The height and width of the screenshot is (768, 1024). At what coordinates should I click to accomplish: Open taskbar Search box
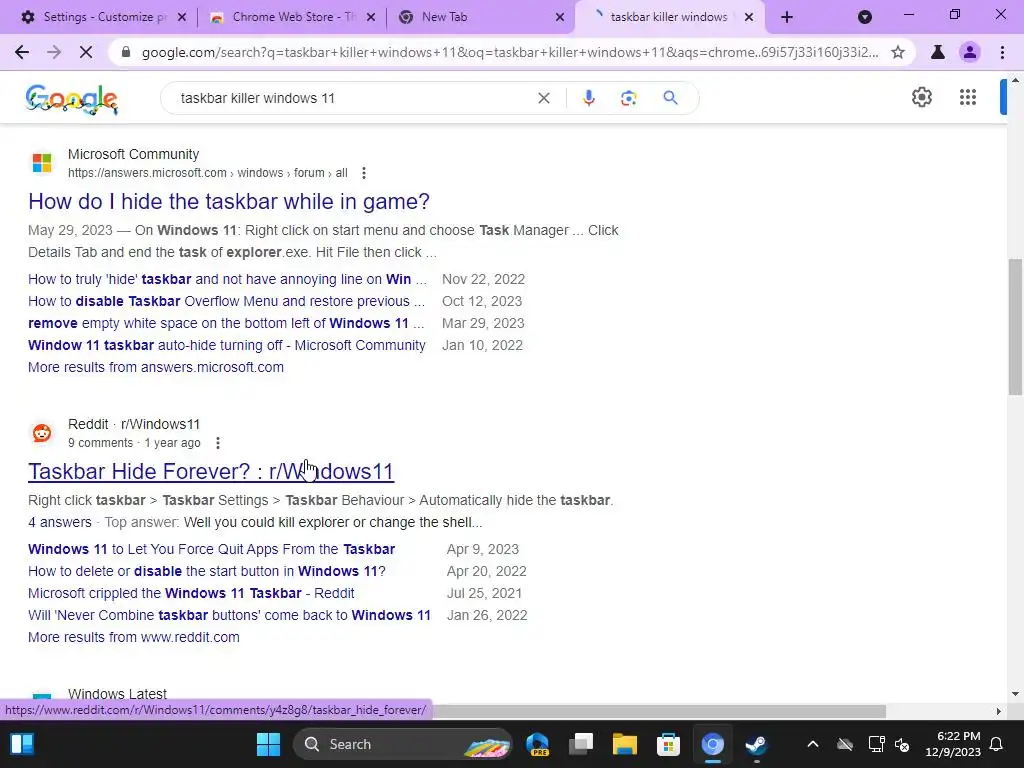tap(403, 744)
